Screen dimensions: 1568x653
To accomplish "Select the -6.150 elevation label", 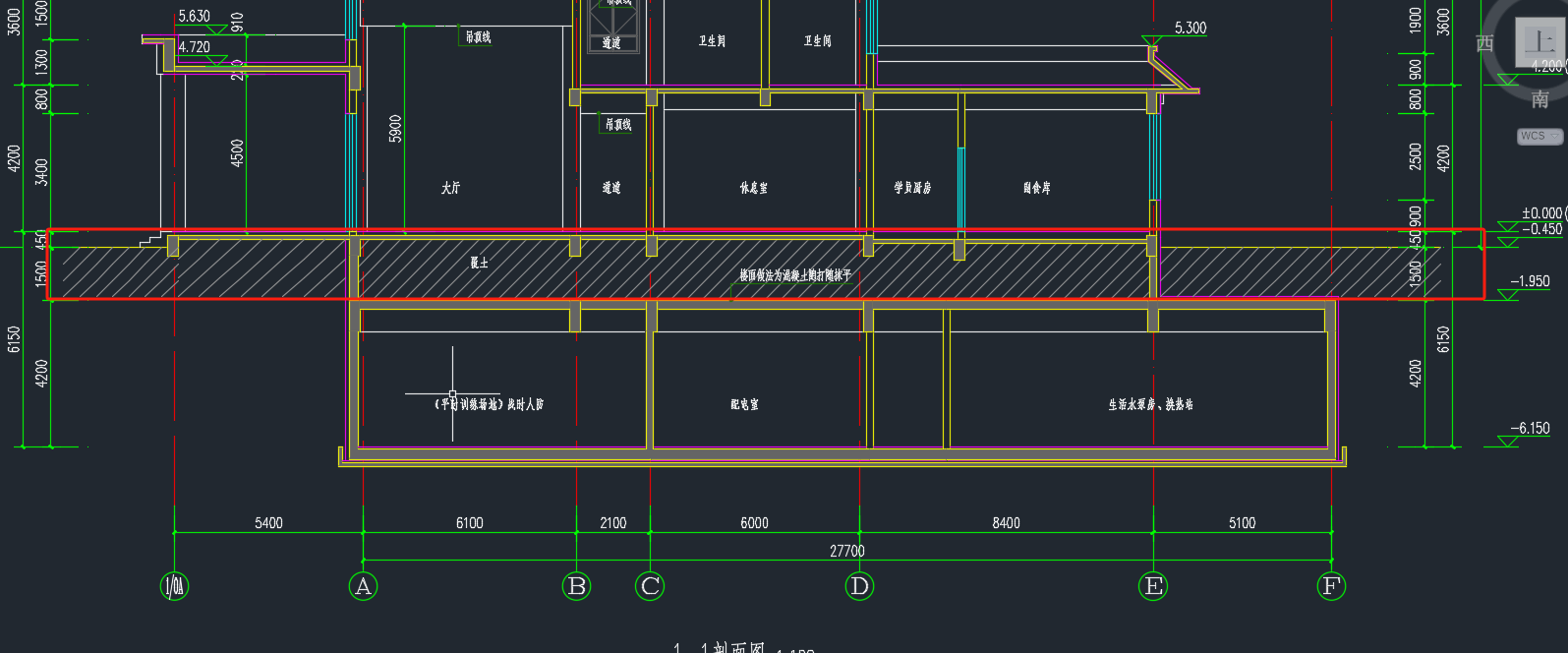I will (x=1530, y=428).
